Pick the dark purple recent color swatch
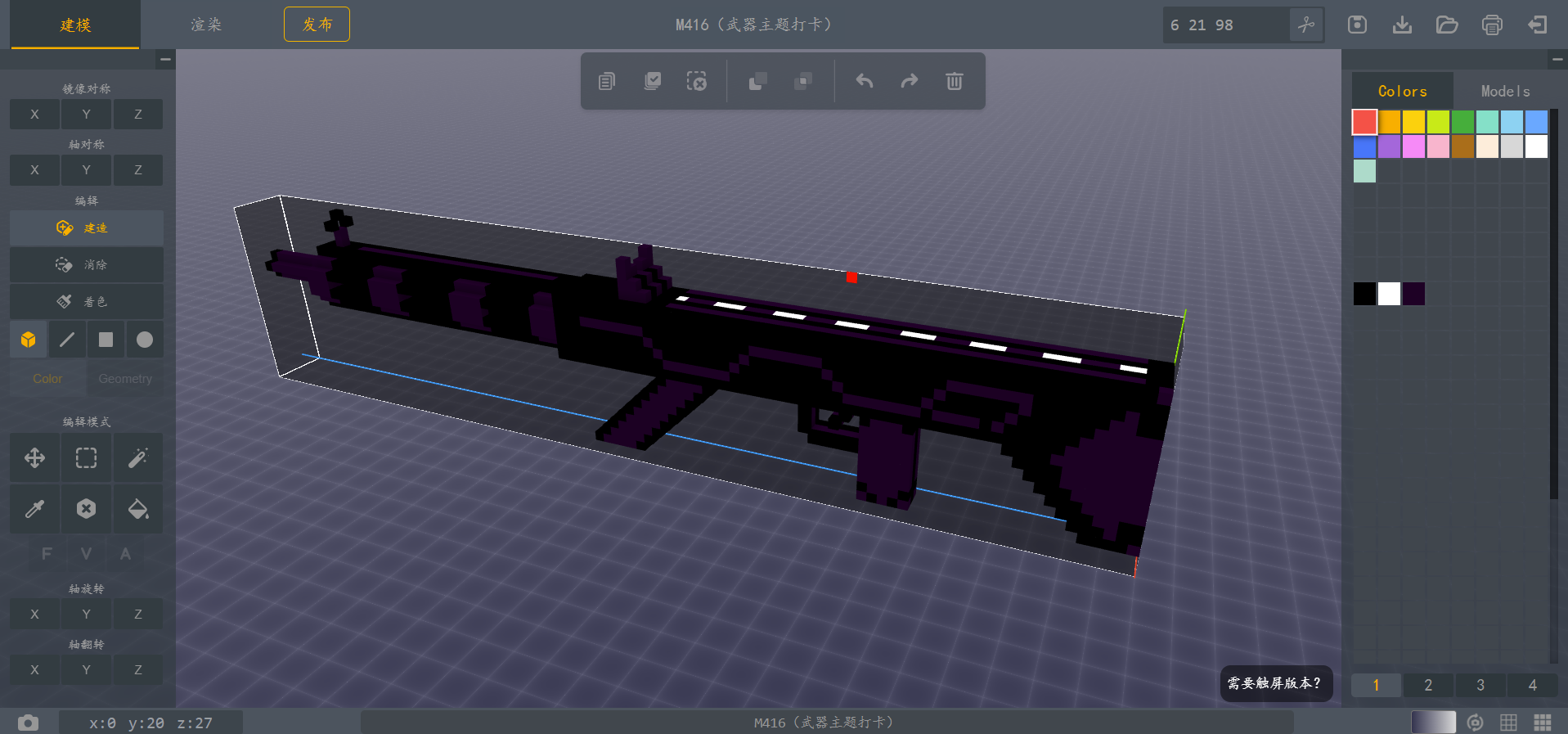The height and width of the screenshot is (734, 1568). 1413,294
